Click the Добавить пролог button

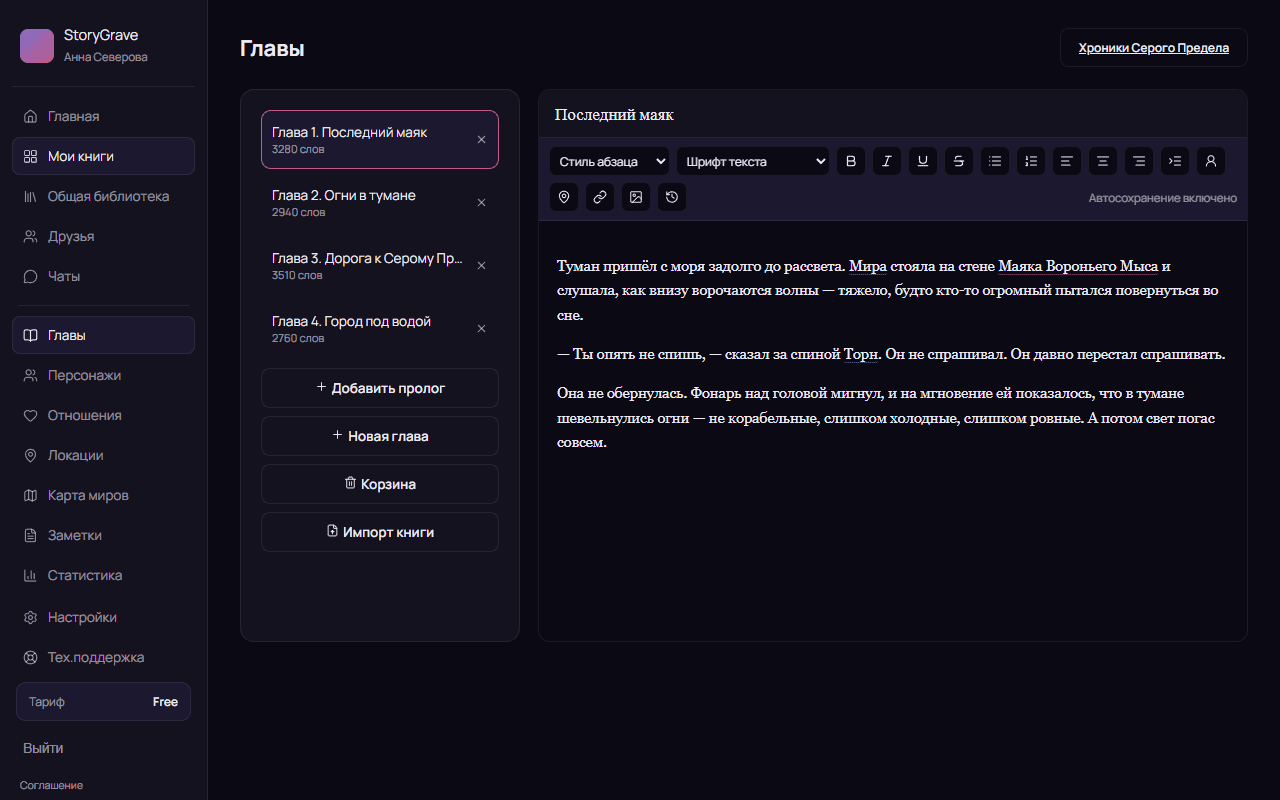coord(380,388)
